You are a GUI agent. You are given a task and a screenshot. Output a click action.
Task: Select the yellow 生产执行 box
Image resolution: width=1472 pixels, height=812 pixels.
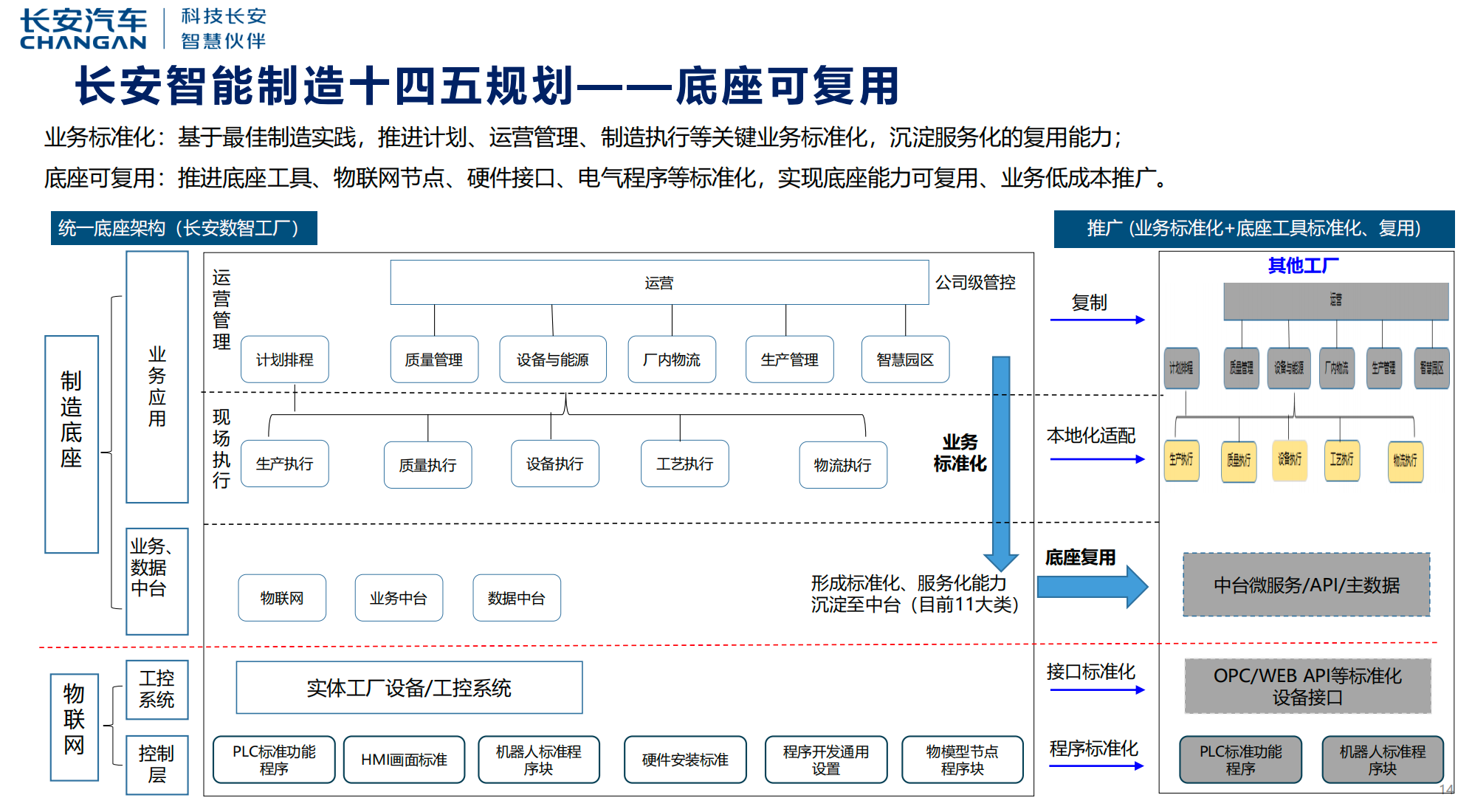tap(1181, 460)
